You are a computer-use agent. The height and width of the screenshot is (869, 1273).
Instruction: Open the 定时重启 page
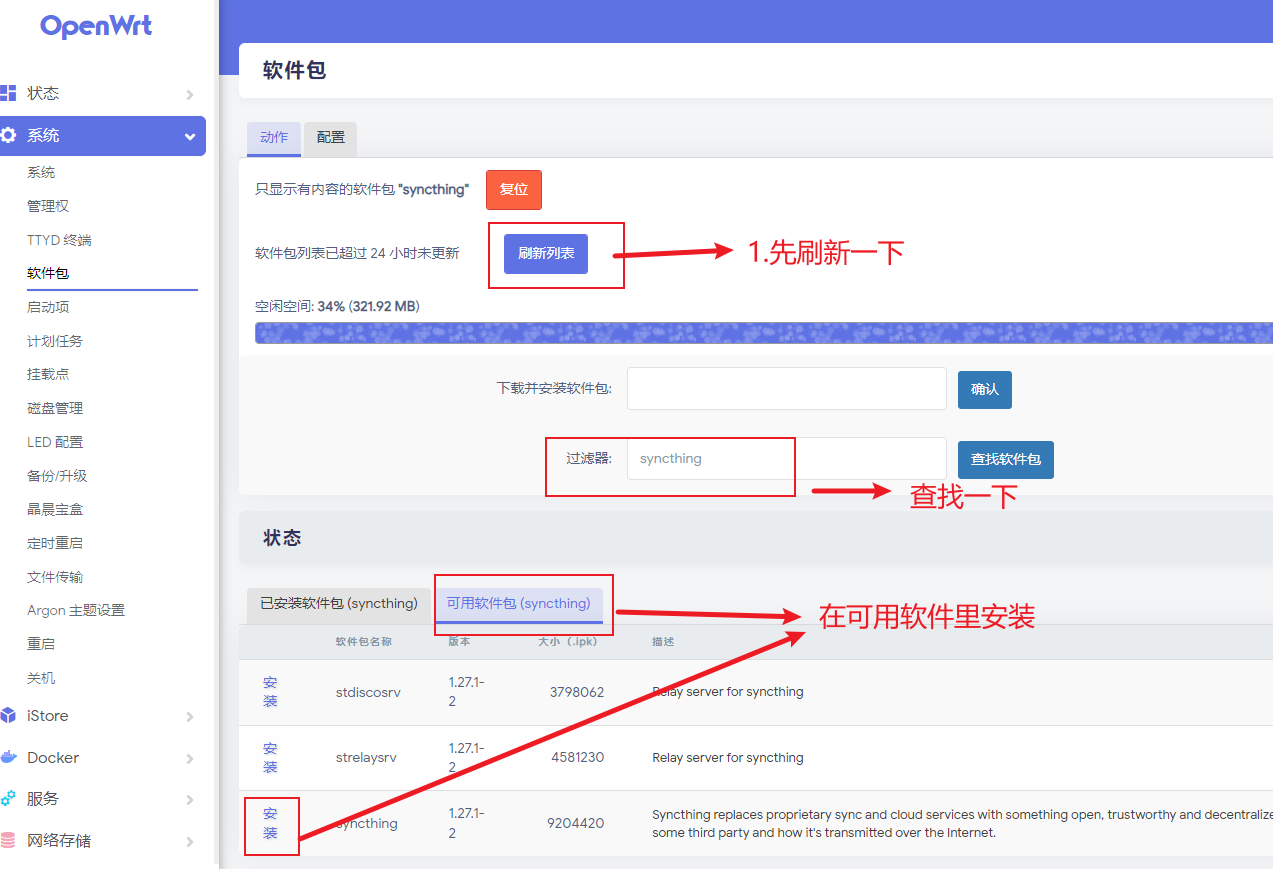[x=55, y=543]
